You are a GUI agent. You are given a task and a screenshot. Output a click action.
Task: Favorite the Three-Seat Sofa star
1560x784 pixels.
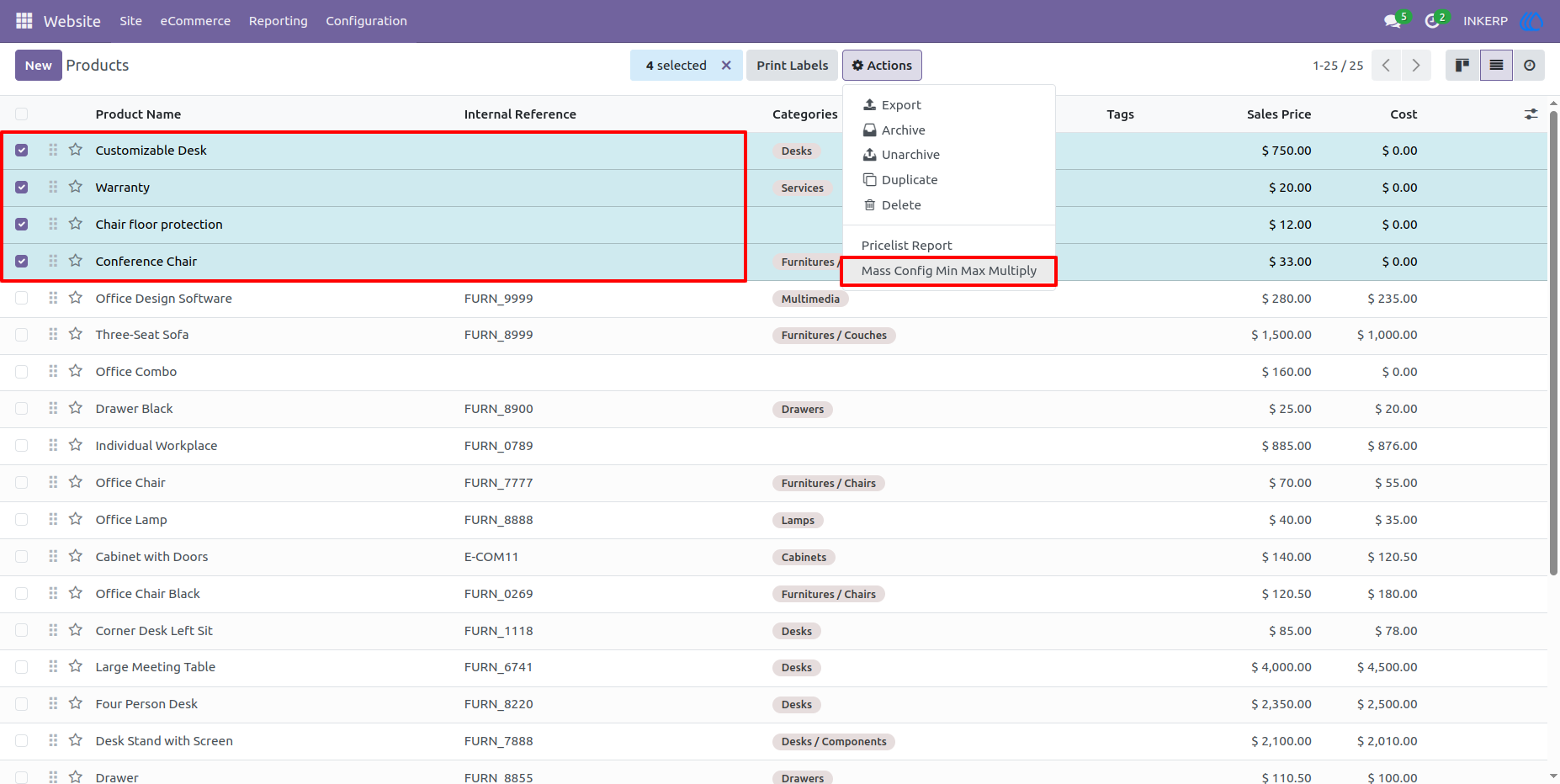coord(76,334)
